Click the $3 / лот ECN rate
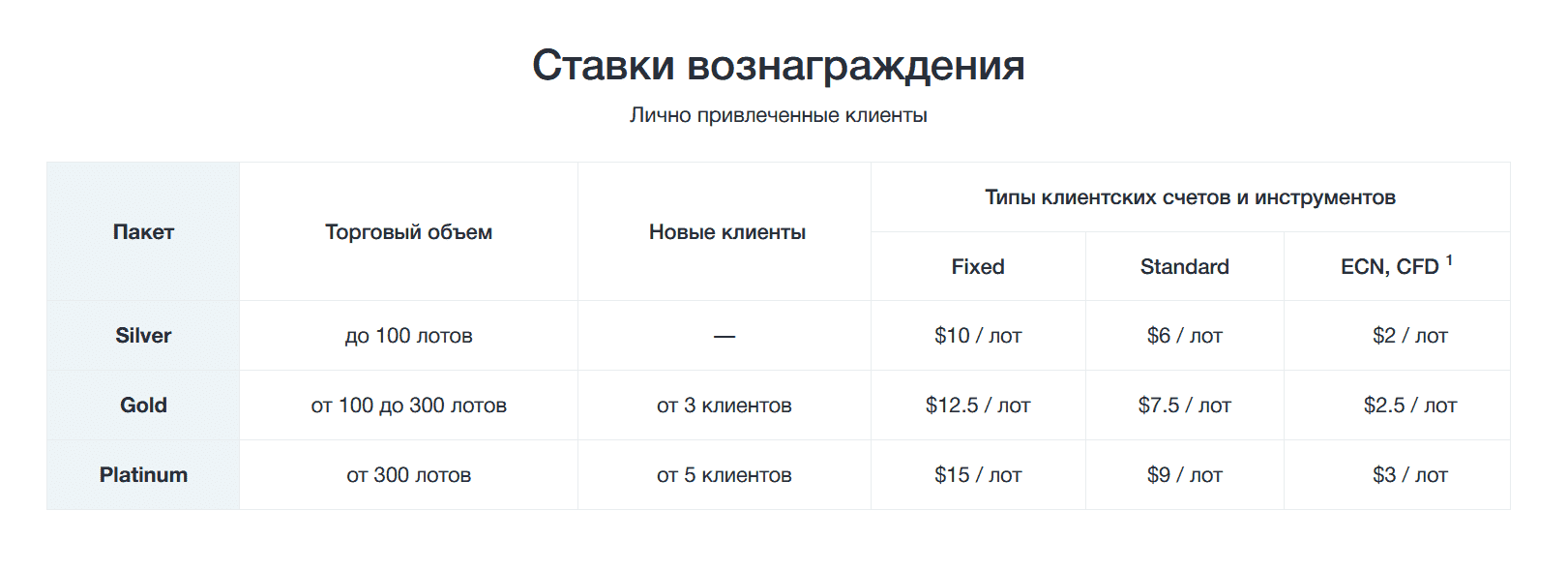Screen dimensions: 1568x571 coord(1409,475)
